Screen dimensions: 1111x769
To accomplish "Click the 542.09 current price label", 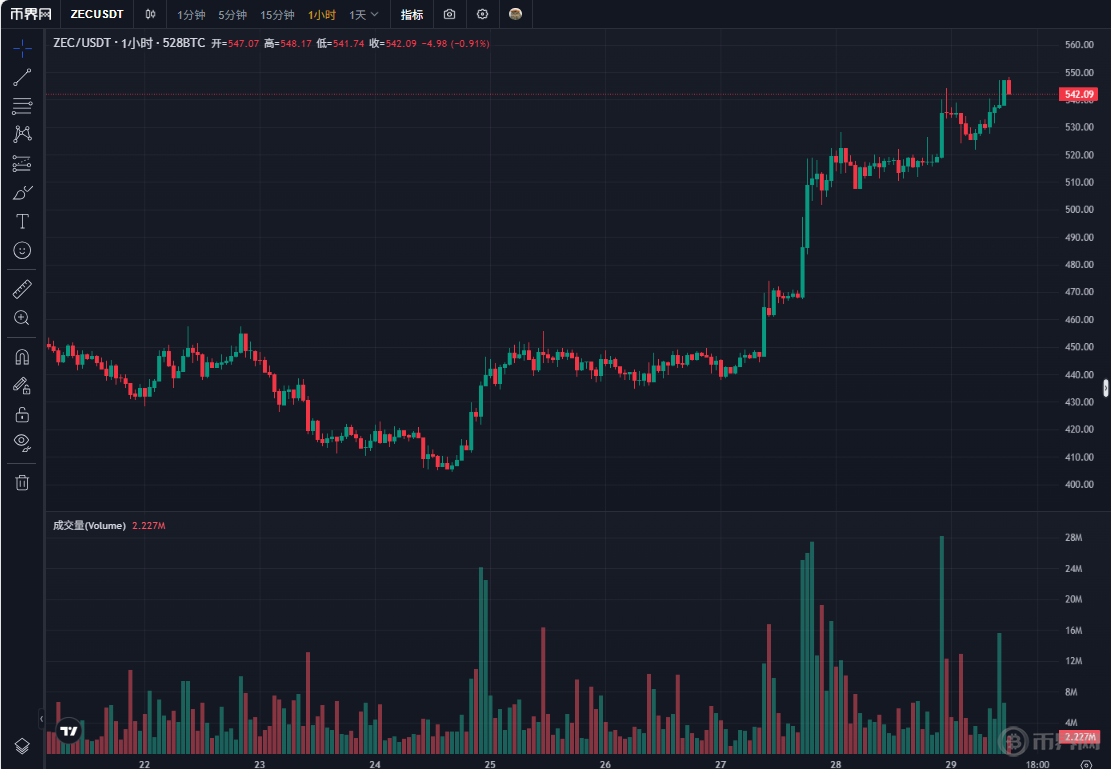I will [x=1078, y=94].
